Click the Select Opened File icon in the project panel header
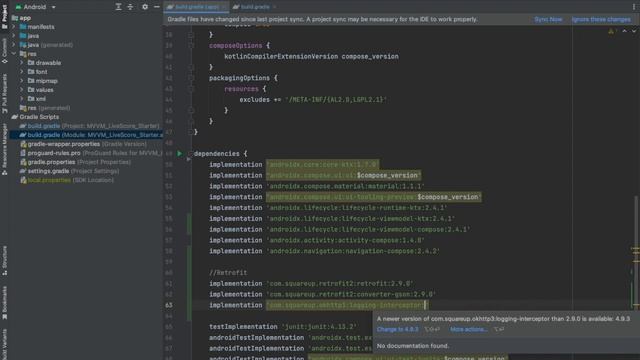The image size is (640, 360). pos(118,7)
